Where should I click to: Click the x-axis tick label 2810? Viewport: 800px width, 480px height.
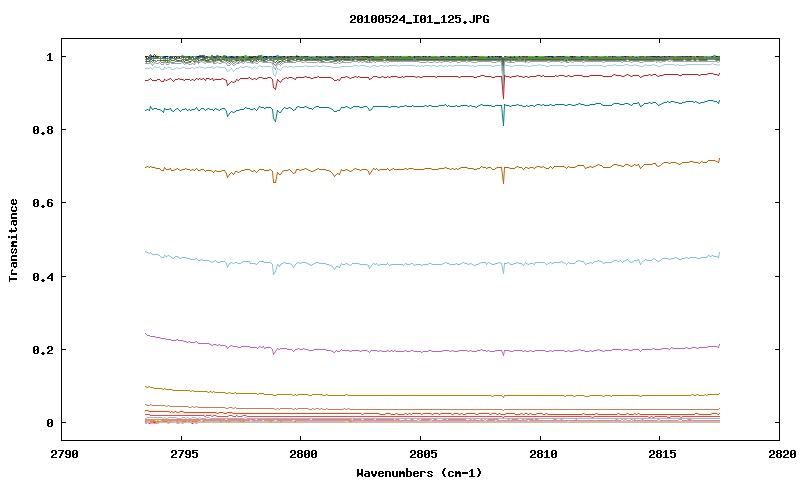(x=543, y=454)
